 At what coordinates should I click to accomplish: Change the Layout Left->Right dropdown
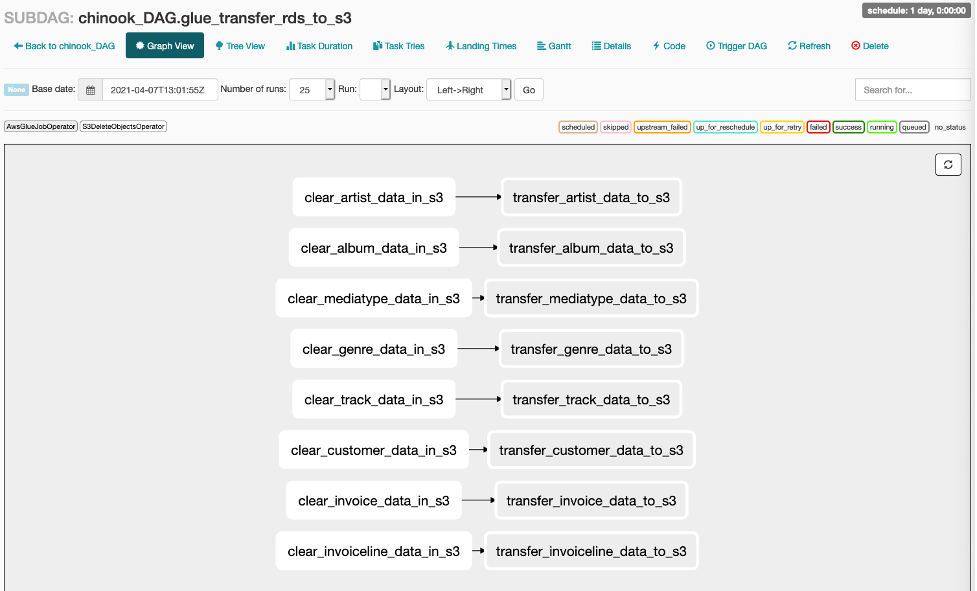point(467,90)
